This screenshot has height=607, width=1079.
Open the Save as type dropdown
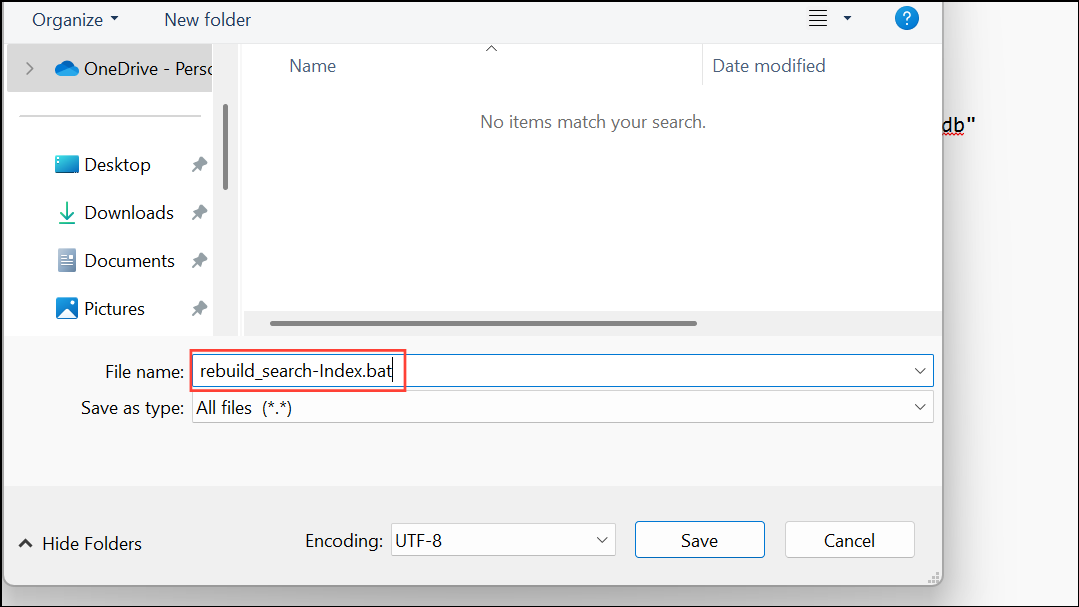click(x=919, y=407)
